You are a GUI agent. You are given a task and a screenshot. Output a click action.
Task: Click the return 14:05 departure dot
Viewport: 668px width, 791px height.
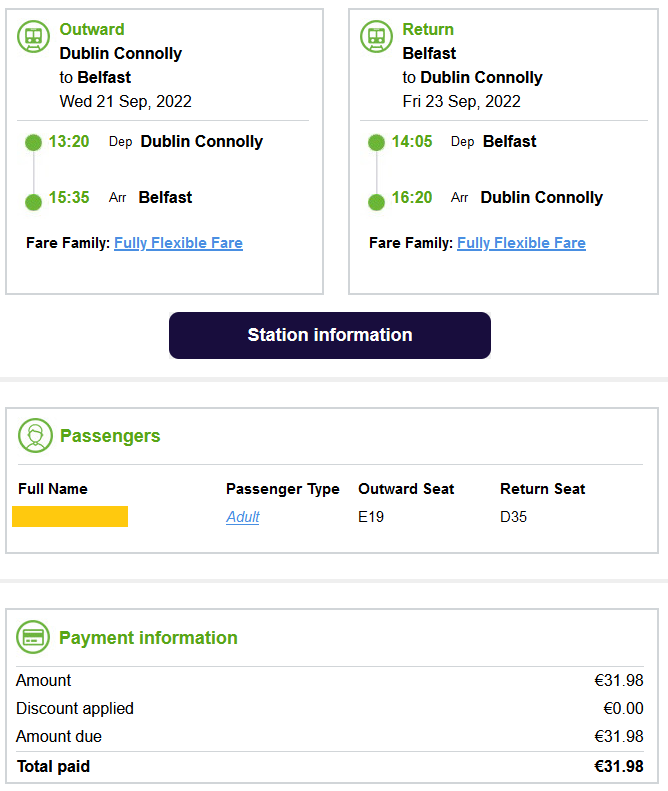[x=376, y=142]
